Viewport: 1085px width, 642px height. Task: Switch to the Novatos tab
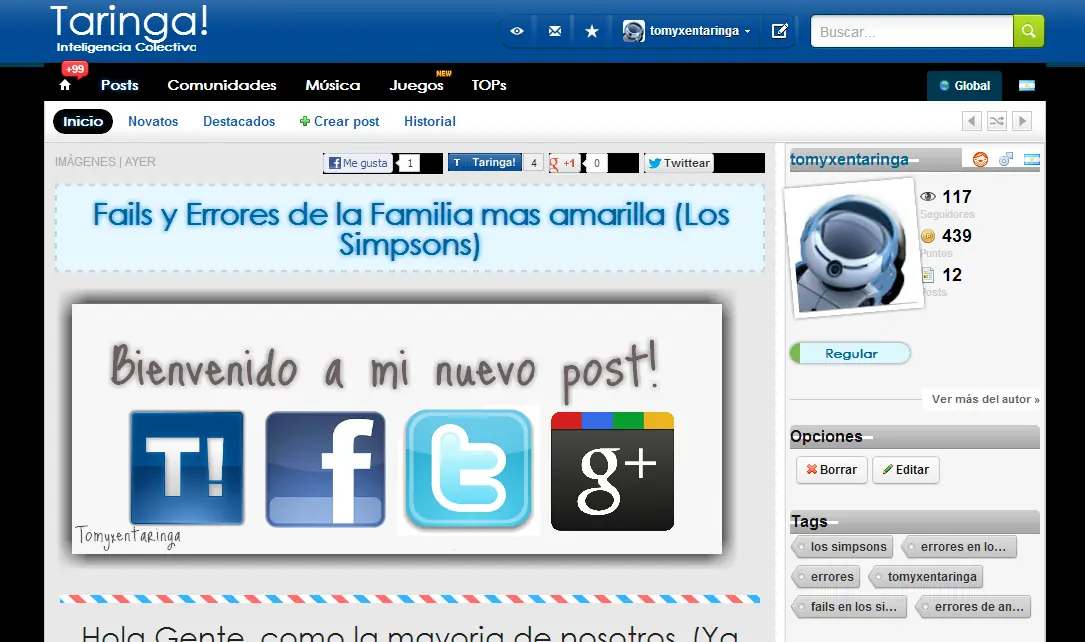click(153, 121)
